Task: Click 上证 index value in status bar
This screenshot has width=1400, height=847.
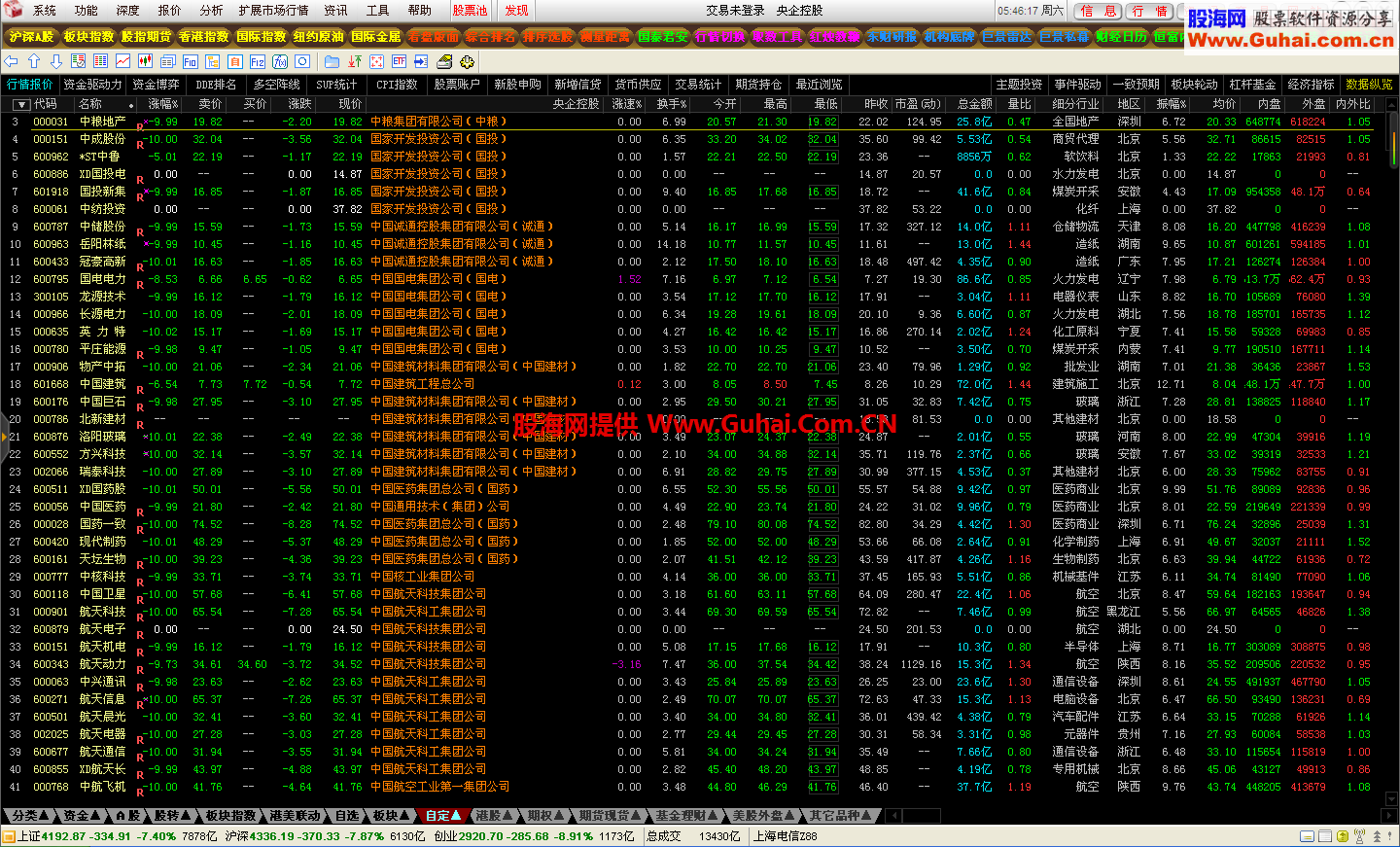Action: tap(64, 836)
